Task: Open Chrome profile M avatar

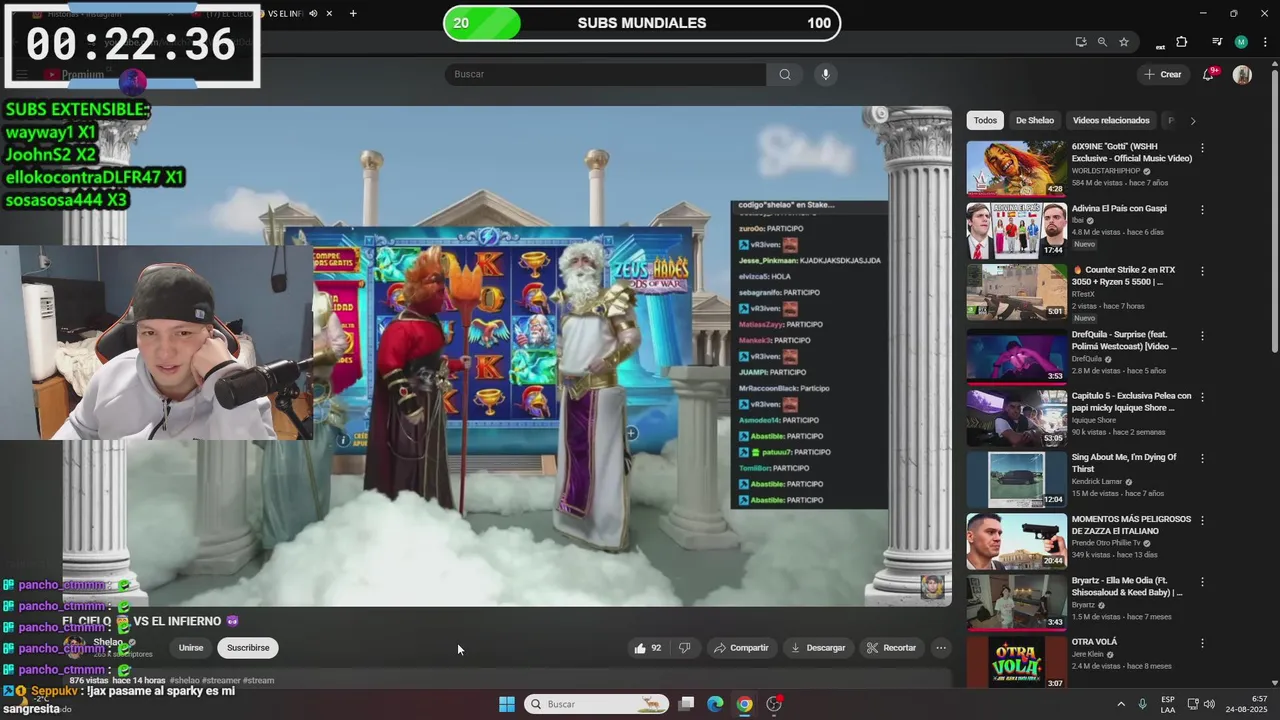Action: (1241, 42)
